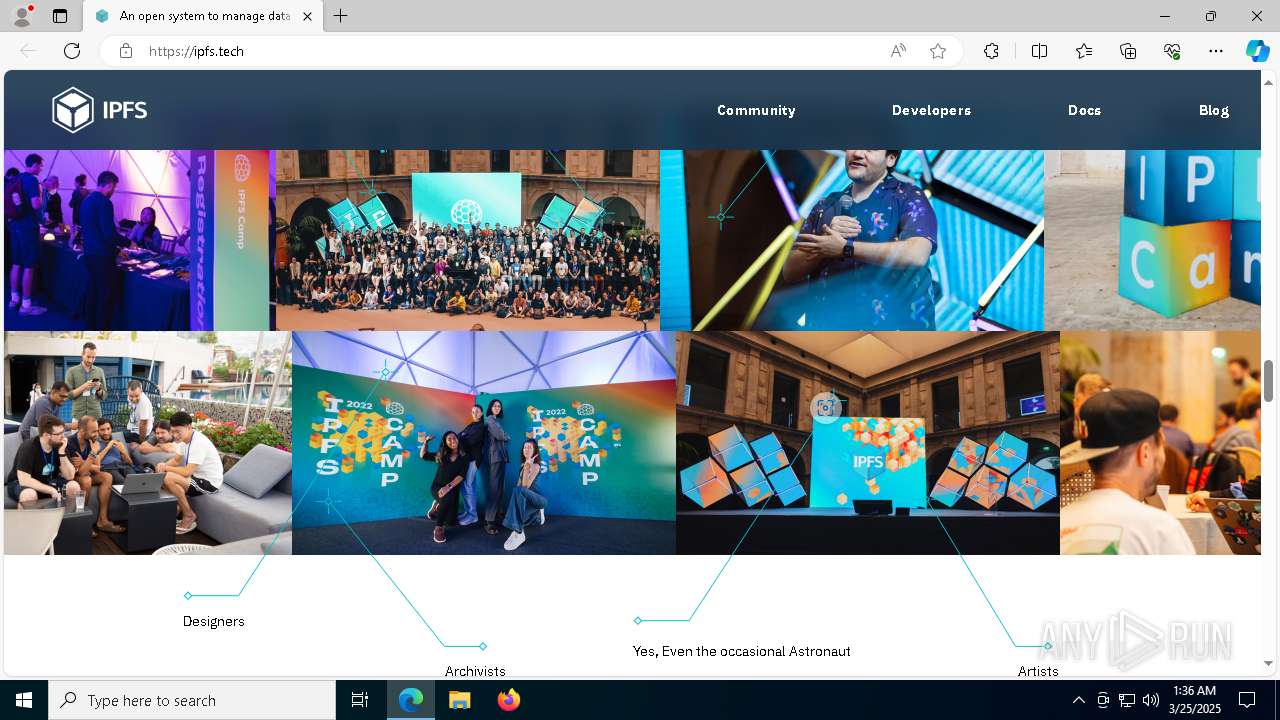Screen dimensions: 1280x720
Task: Open the Community nav menu
Action: point(756,110)
